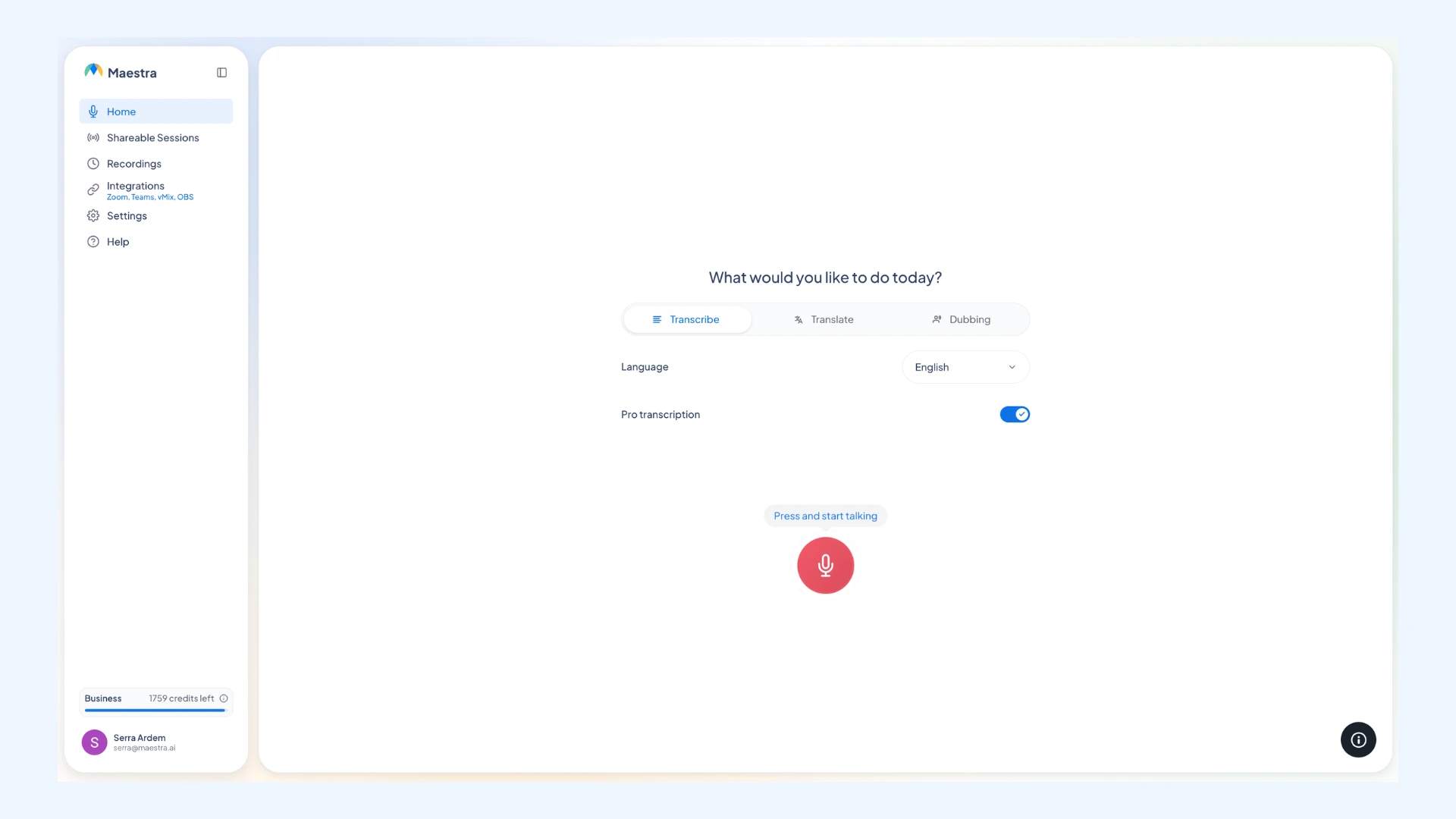Click the Dubbing people icon

[937, 320]
